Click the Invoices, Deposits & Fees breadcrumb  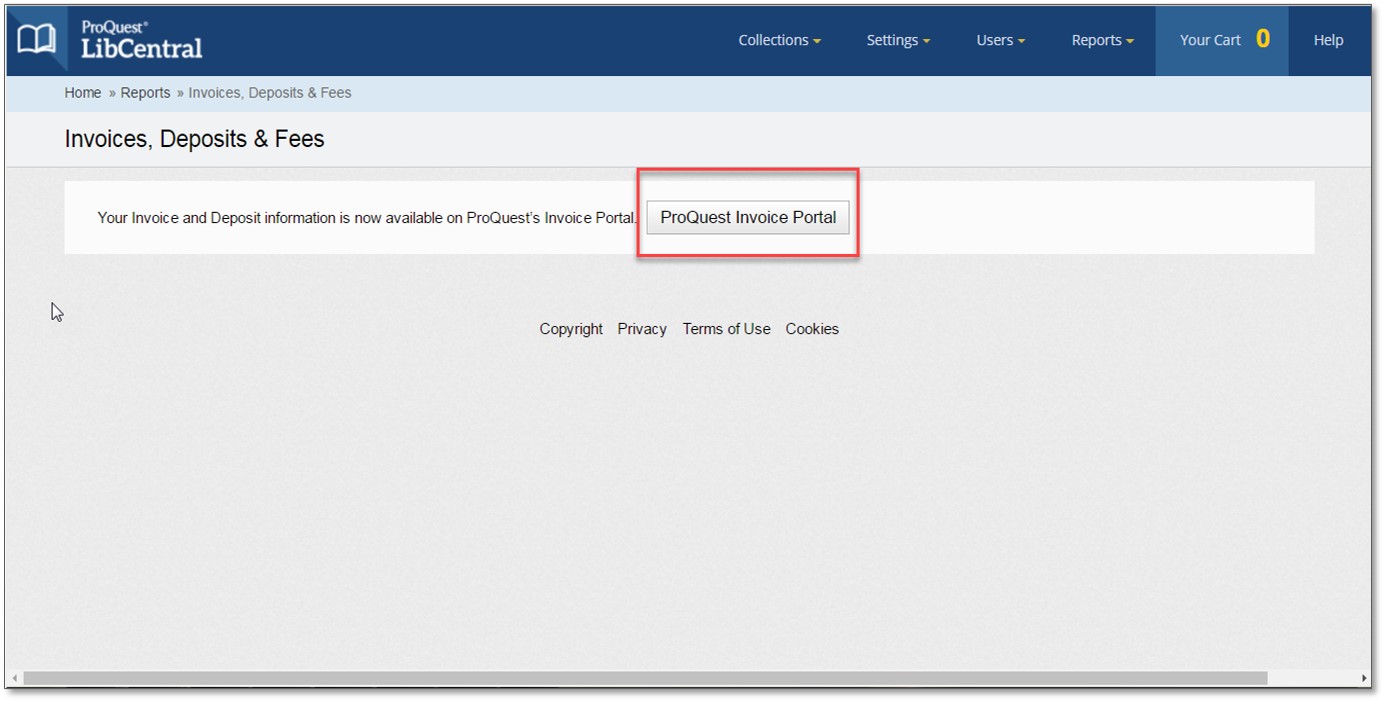(x=270, y=93)
